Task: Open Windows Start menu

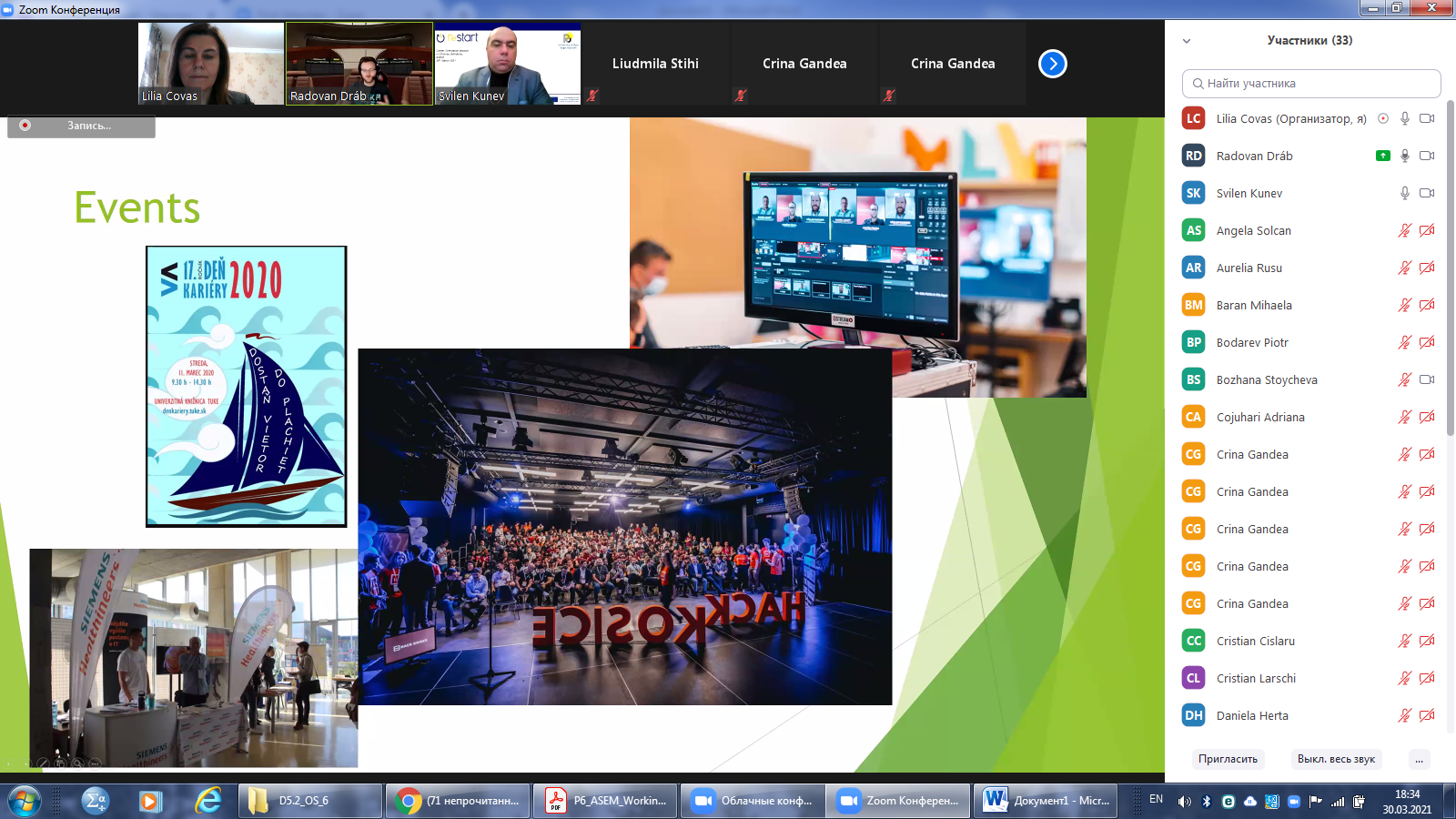Action: (x=25, y=801)
